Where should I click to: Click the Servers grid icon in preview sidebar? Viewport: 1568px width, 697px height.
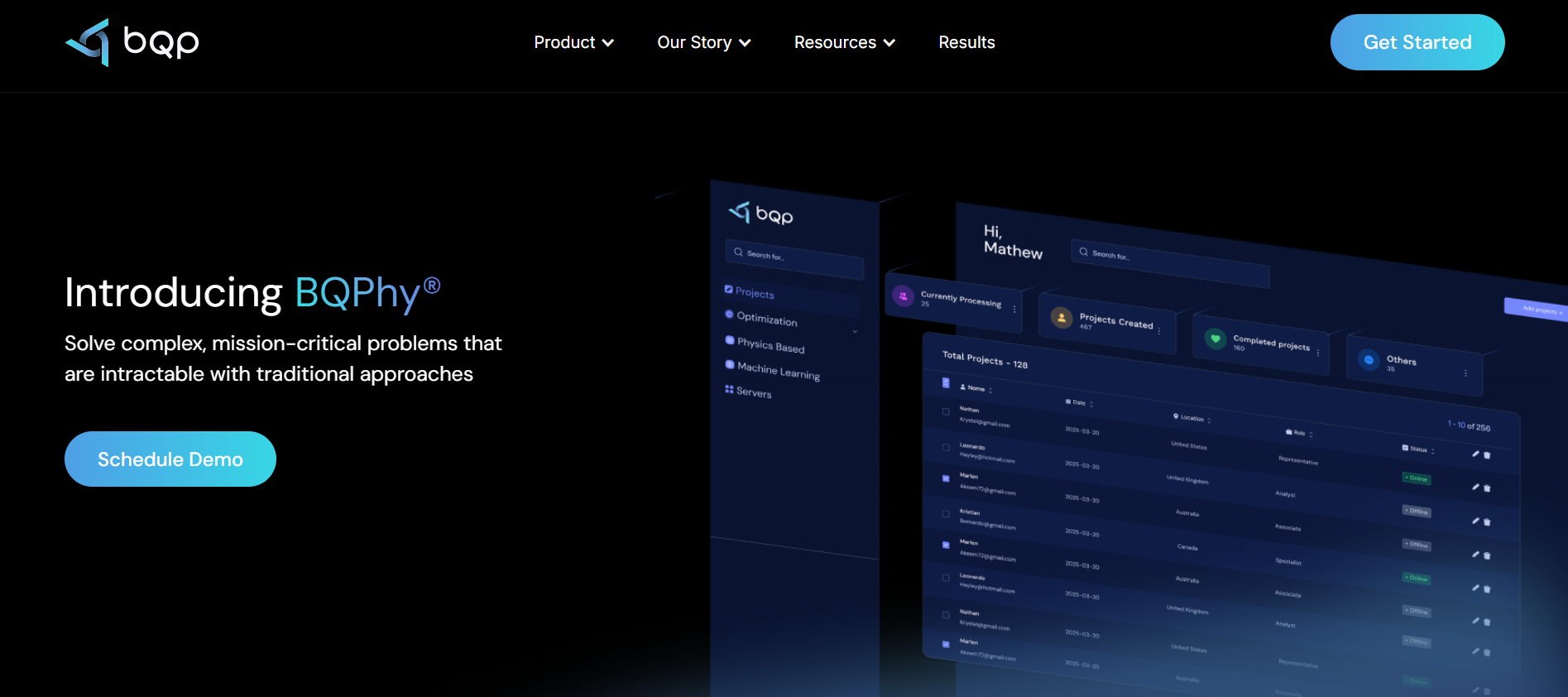click(x=729, y=388)
